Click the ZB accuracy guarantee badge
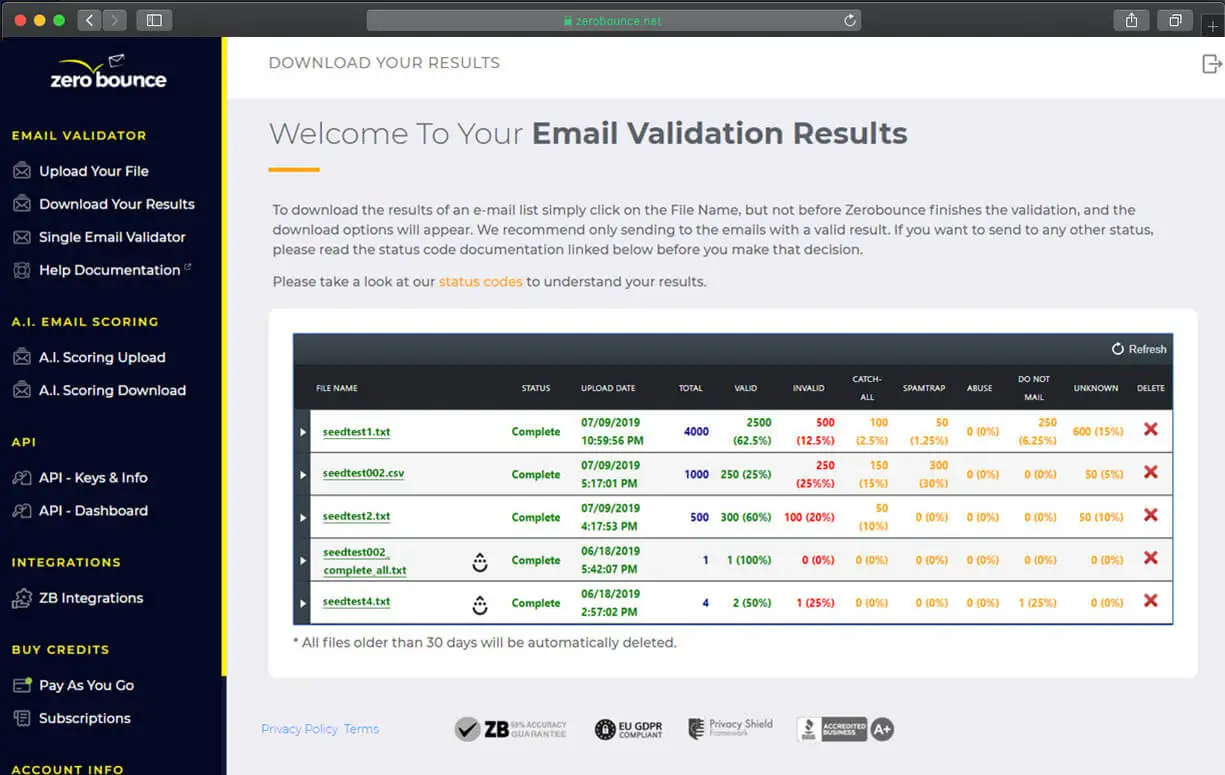This screenshot has height=775, width=1225. [510, 729]
